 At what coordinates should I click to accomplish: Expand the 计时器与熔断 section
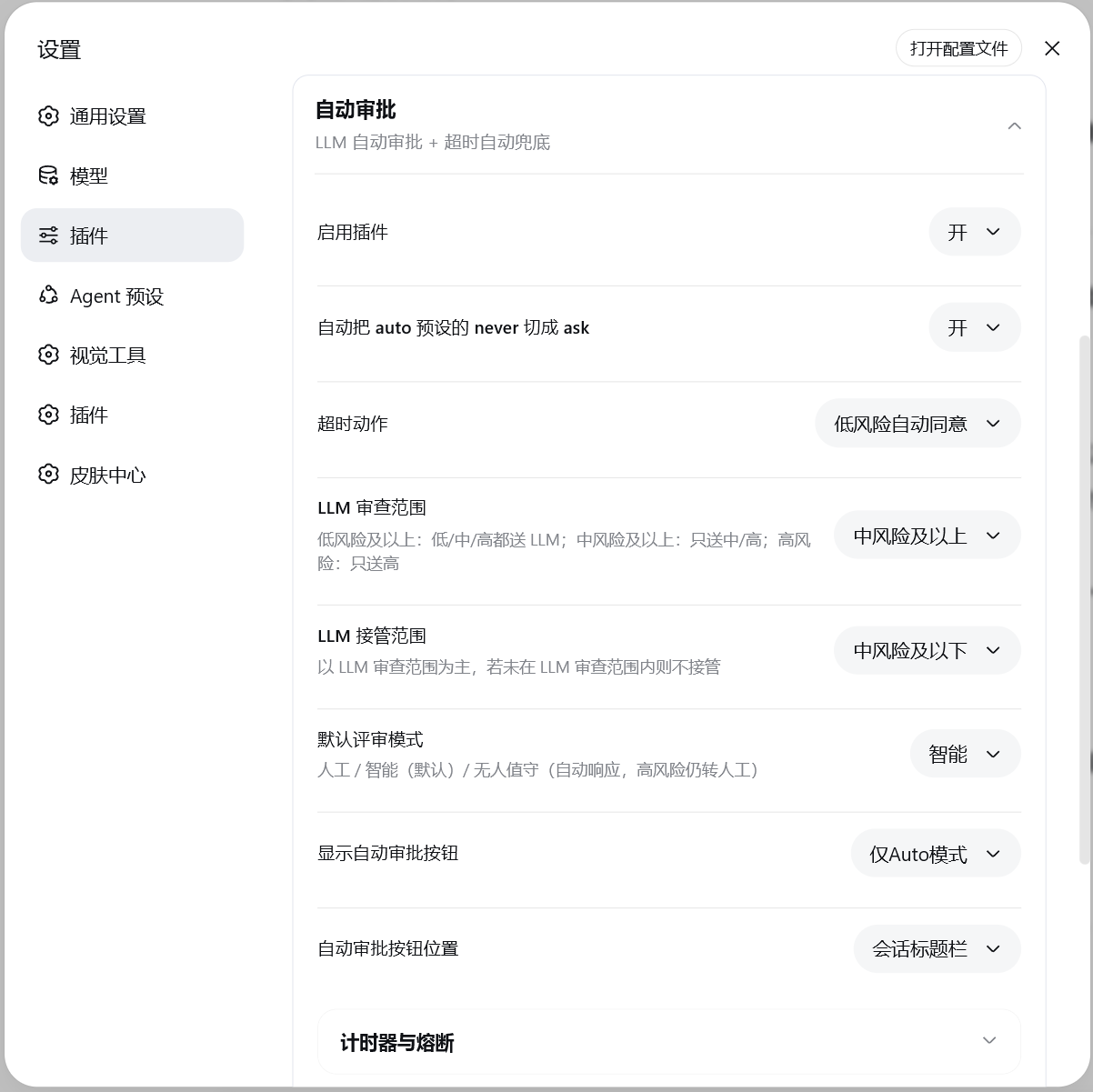[x=669, y=1041]
